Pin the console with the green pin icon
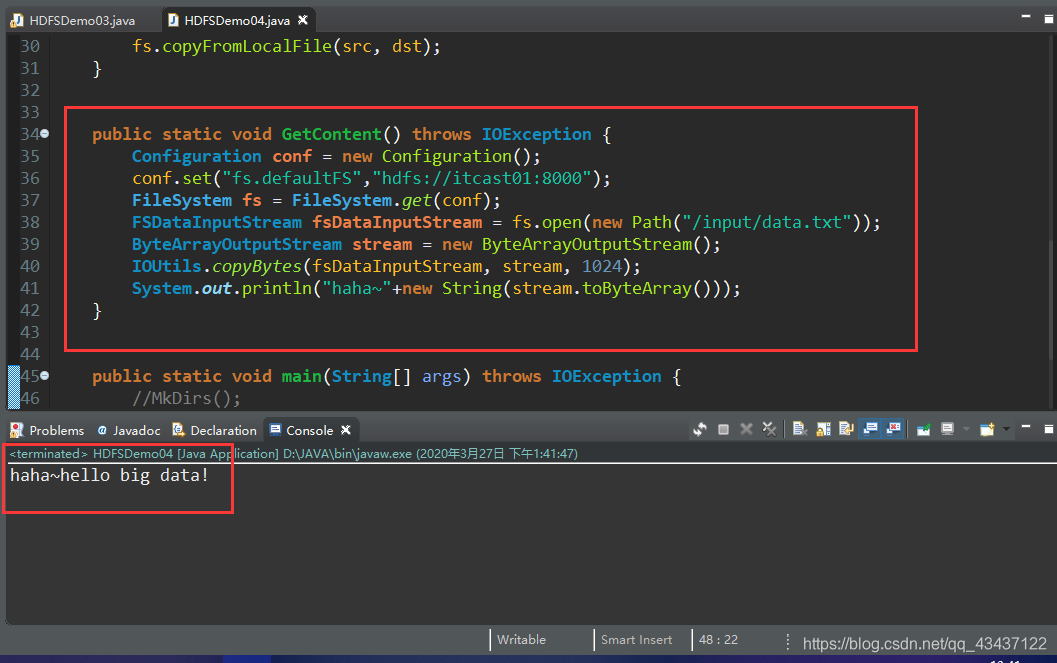This screenshot has height=663, width=1057. (x=924, y=429)
